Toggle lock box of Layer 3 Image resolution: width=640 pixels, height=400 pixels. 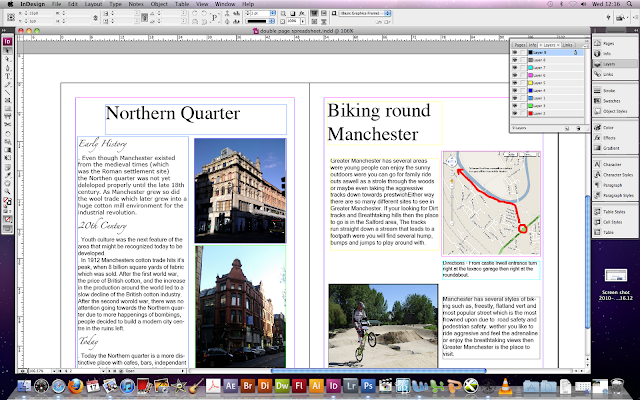[x=523, y=106]
